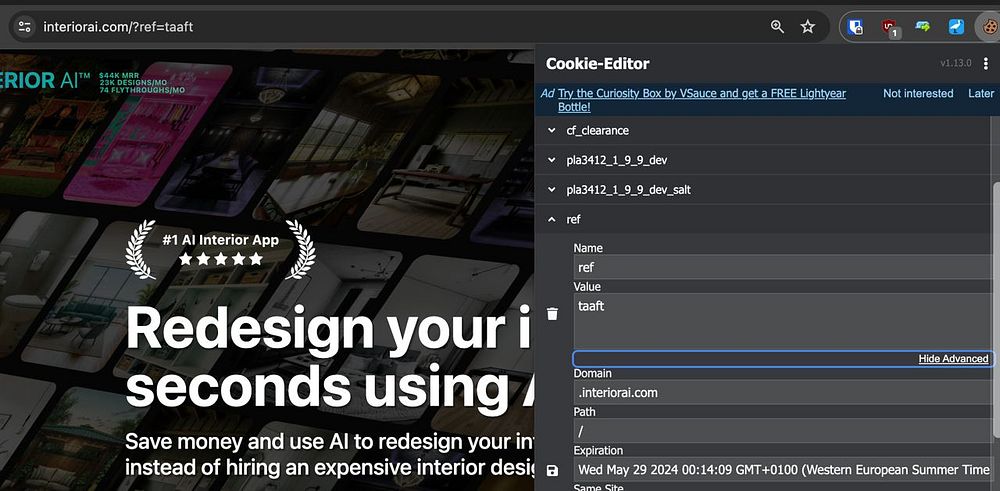Open the Curiosity Box by VSauce ad link
This screenshot has width=1000, height=491.
(x=702, y=100)
